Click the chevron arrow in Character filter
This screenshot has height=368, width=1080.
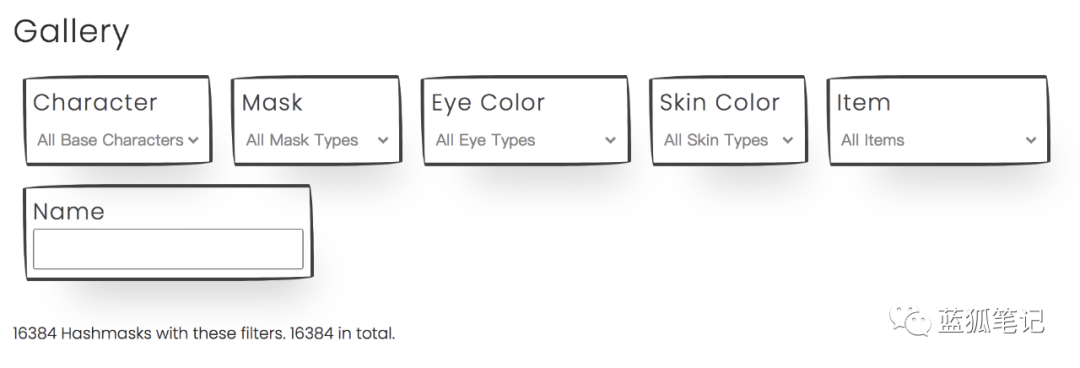193,140
